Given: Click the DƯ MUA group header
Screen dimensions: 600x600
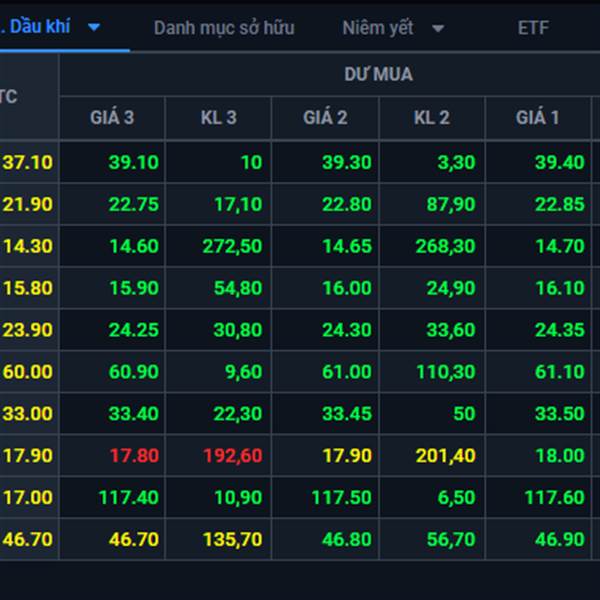Looking at the screenshot, I should pos(378,74).
